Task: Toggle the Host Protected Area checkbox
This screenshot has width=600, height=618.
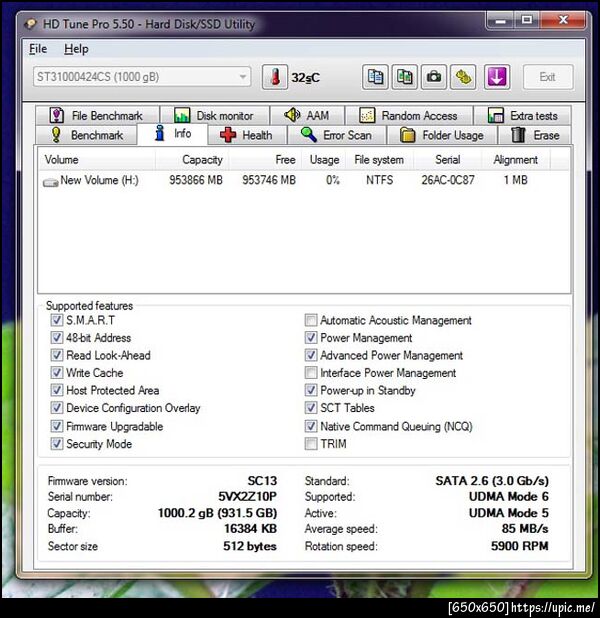Action: [56, 390]
